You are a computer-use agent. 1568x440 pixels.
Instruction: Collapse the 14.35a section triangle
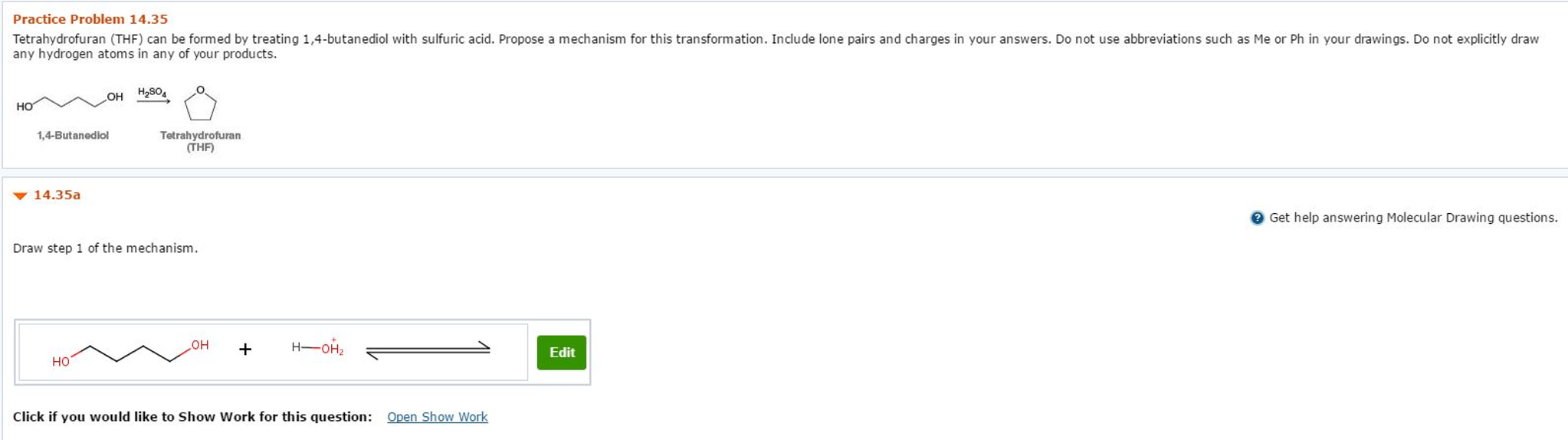(x=21, y=196)
